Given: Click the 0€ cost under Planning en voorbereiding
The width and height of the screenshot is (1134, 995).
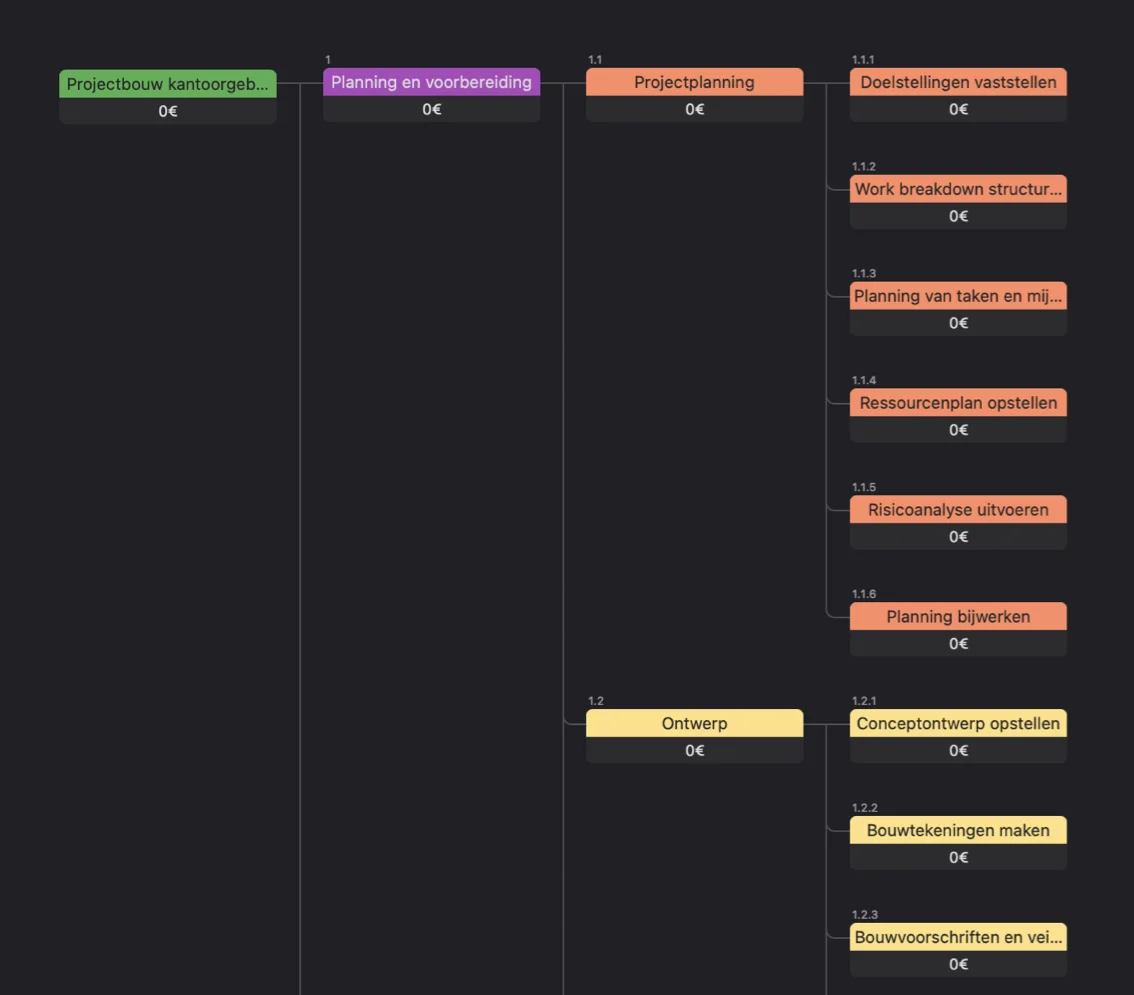Looking at the screenshot, I should 431,109.
